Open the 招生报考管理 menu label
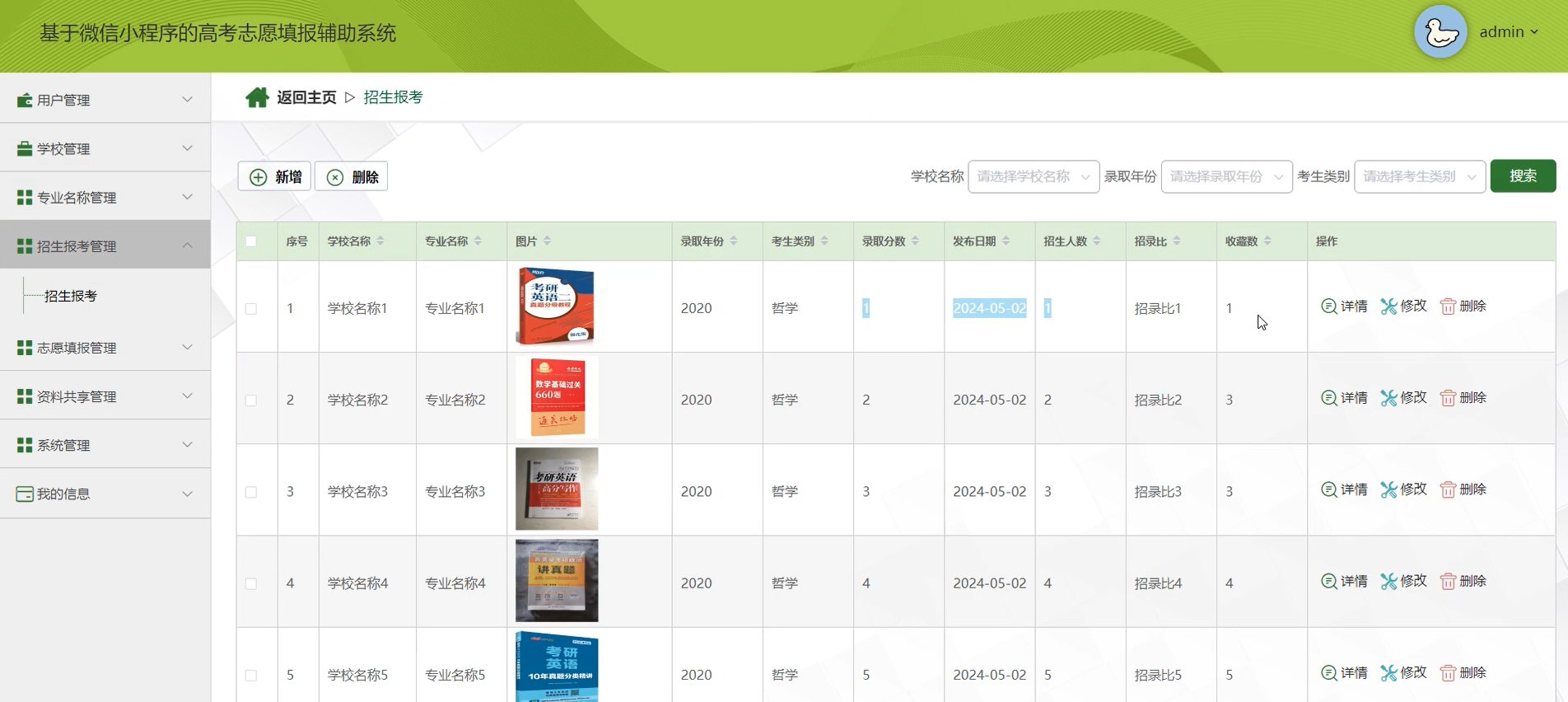This screenshot has width=1568, height=702. [77, 246]
